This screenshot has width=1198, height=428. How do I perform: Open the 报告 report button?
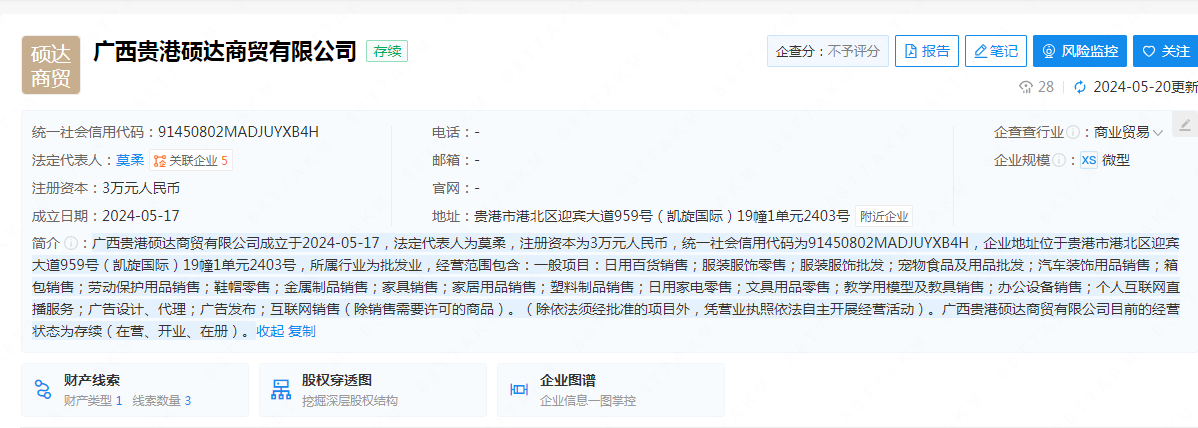click(x=927, y=51)
